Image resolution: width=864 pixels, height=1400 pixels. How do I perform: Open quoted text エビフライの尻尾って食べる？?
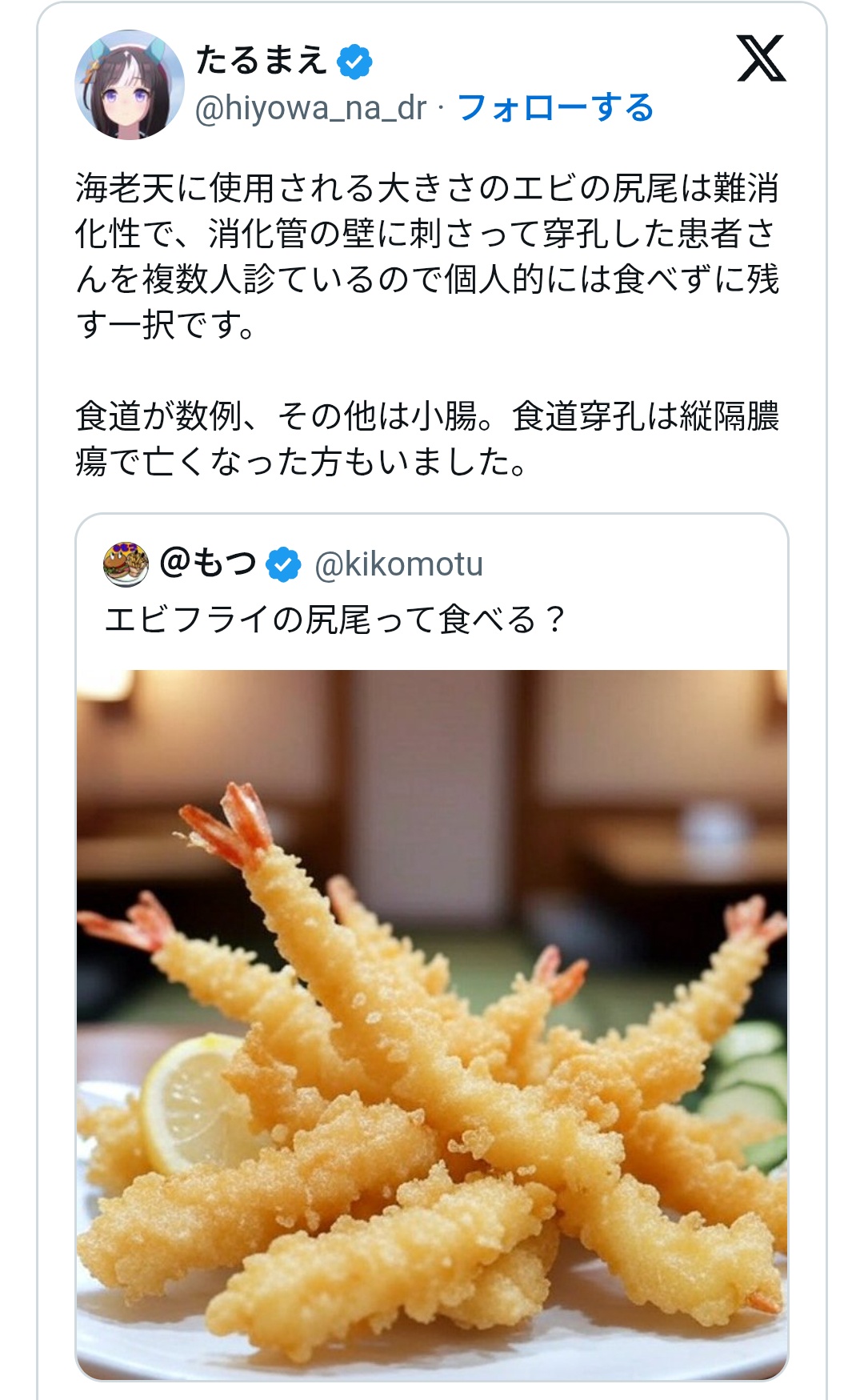tap(335, 620)
